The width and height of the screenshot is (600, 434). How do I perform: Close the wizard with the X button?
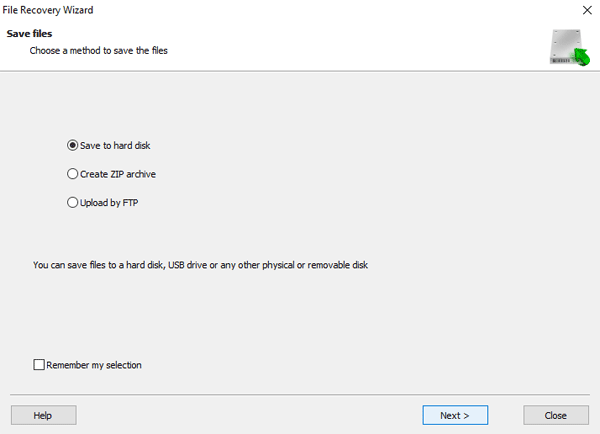coord(587,10)
